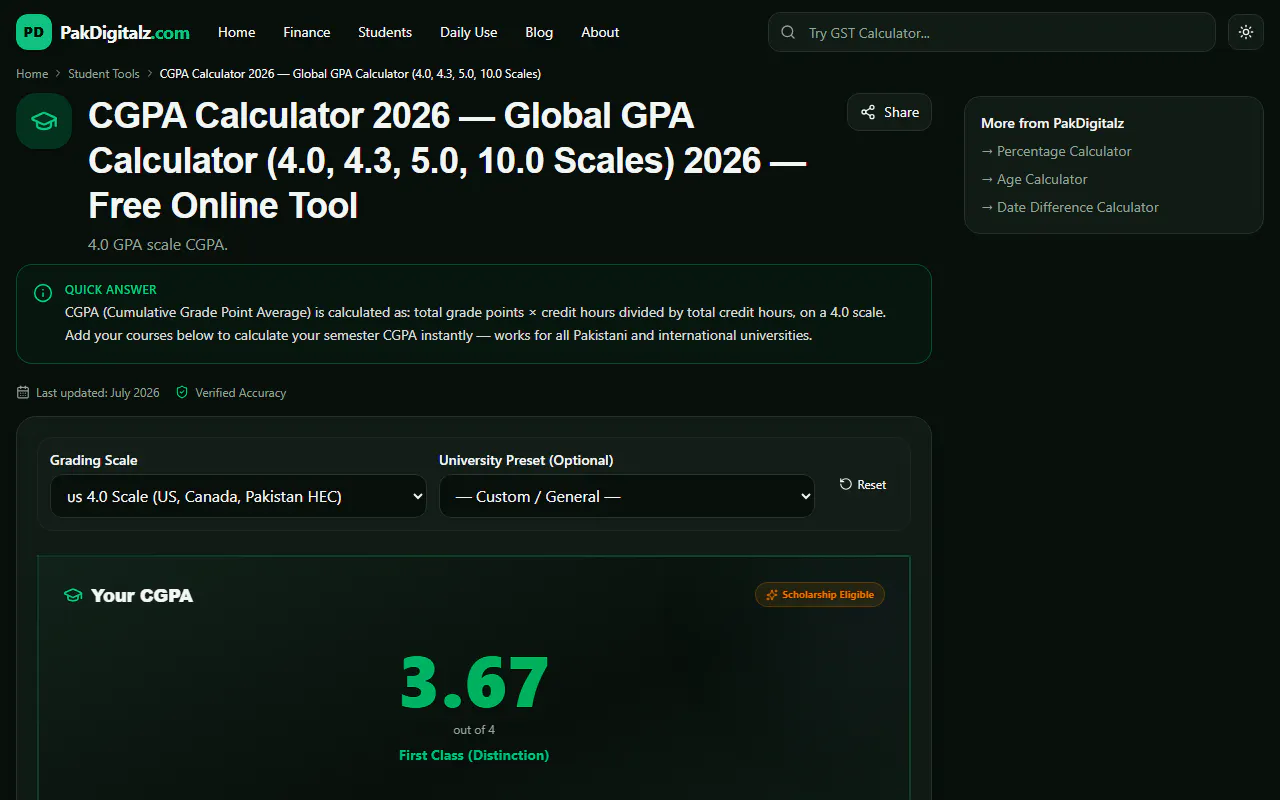Open the Date Difference Calculator link
Image resolution: width=1280 pixels, height=800 pixels.
(x=1070, y=207)
